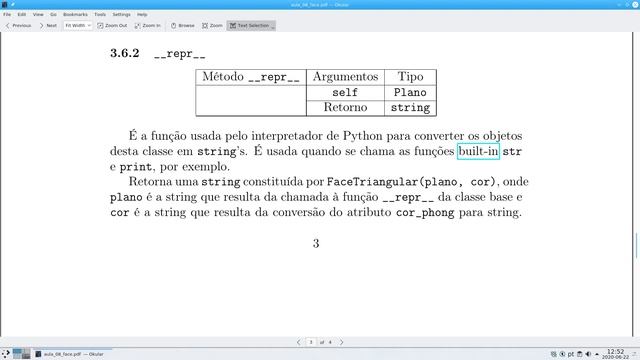Click the total pages count button

(330, 342)
